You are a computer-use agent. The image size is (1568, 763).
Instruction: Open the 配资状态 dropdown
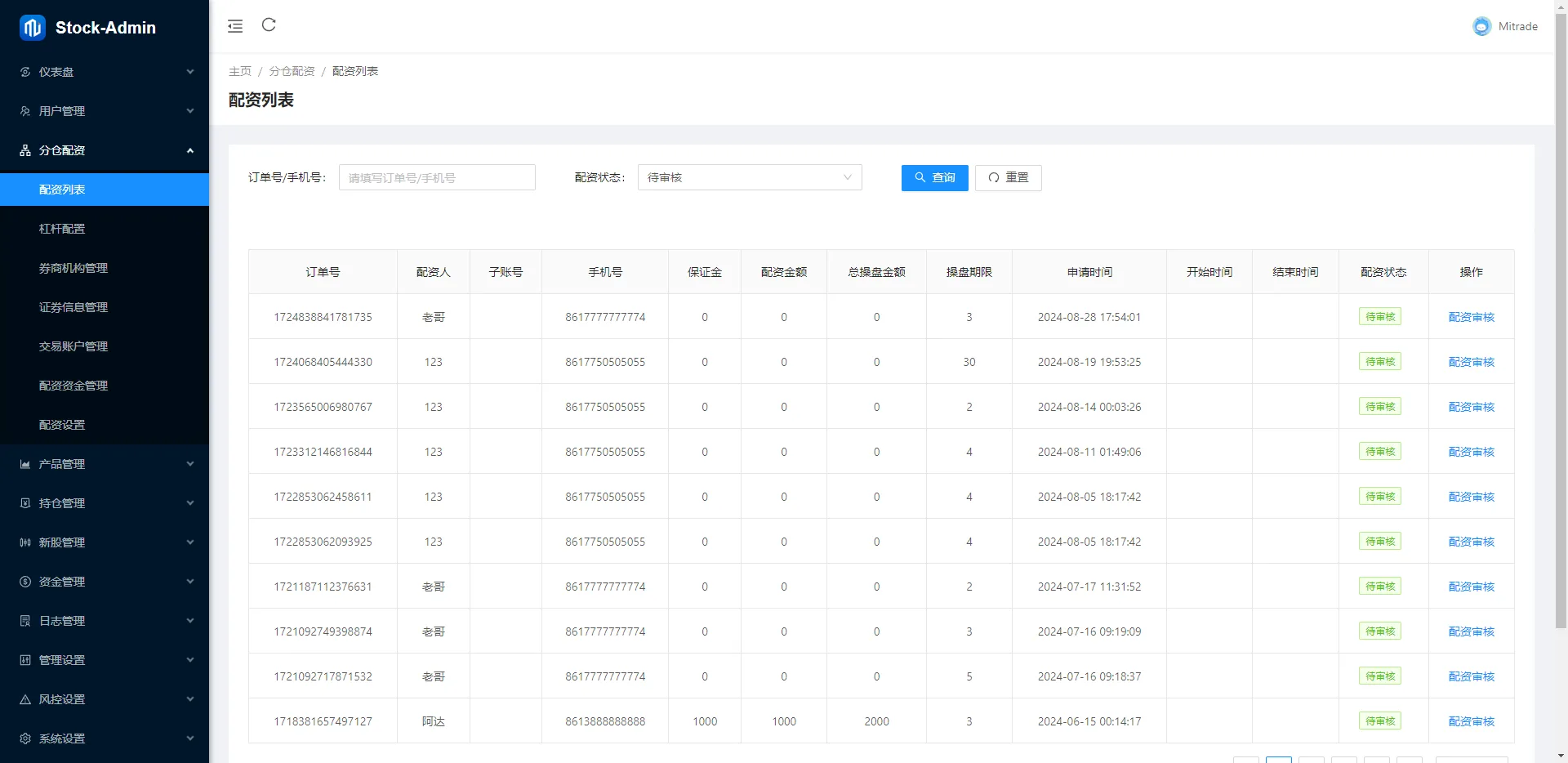click(x=749, y=177)
